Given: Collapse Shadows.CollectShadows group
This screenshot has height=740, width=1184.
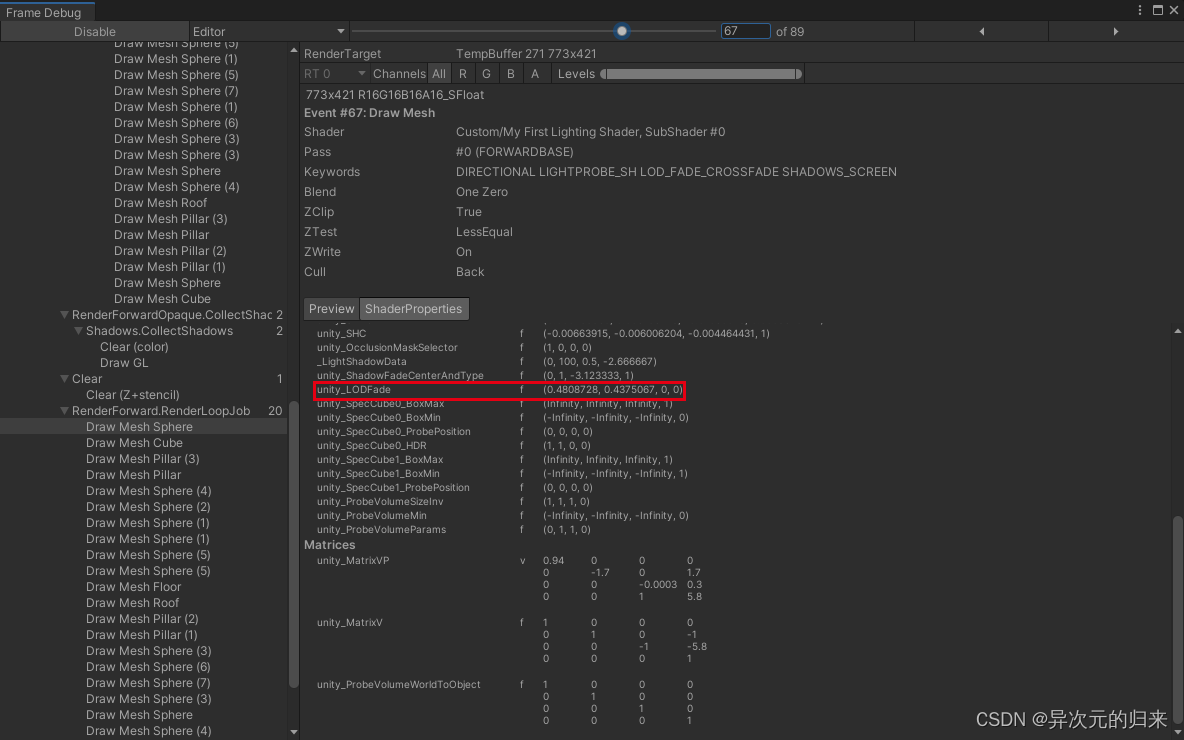Looking at the screenshot, I should click(79, 331).
